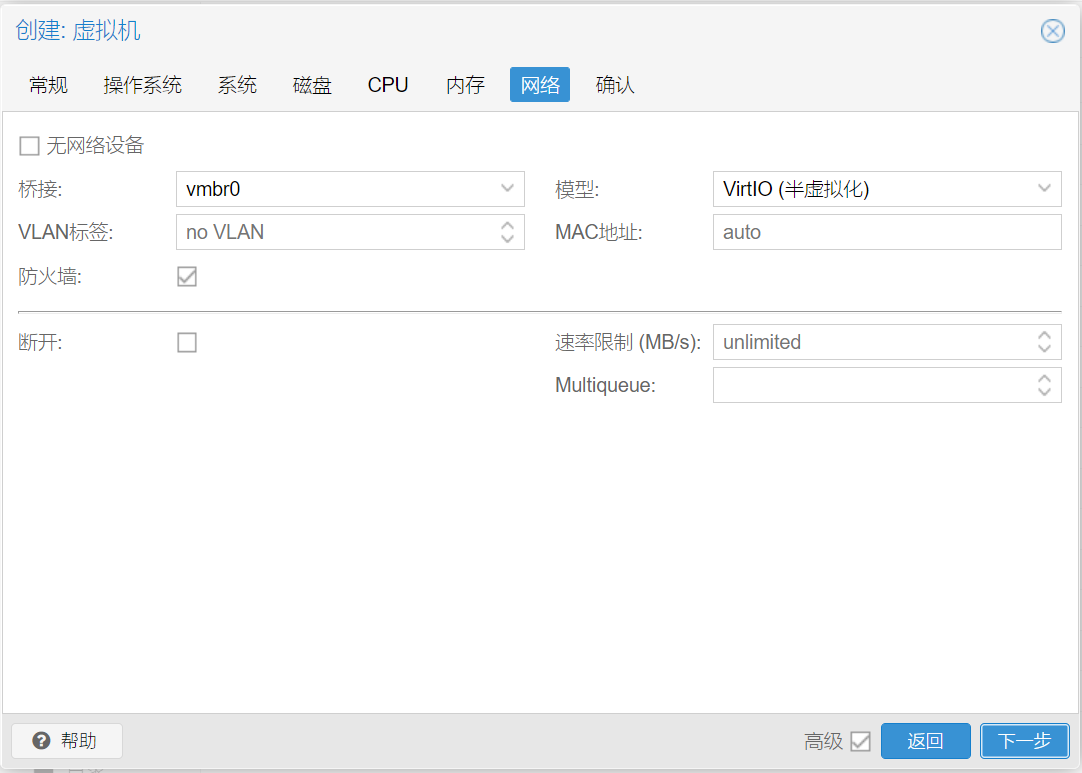This screenshot has width=1082, height=773.
Task: Expand the 模型 VirtIO dropdown arrow
Action: click(x=1044, y=188)
